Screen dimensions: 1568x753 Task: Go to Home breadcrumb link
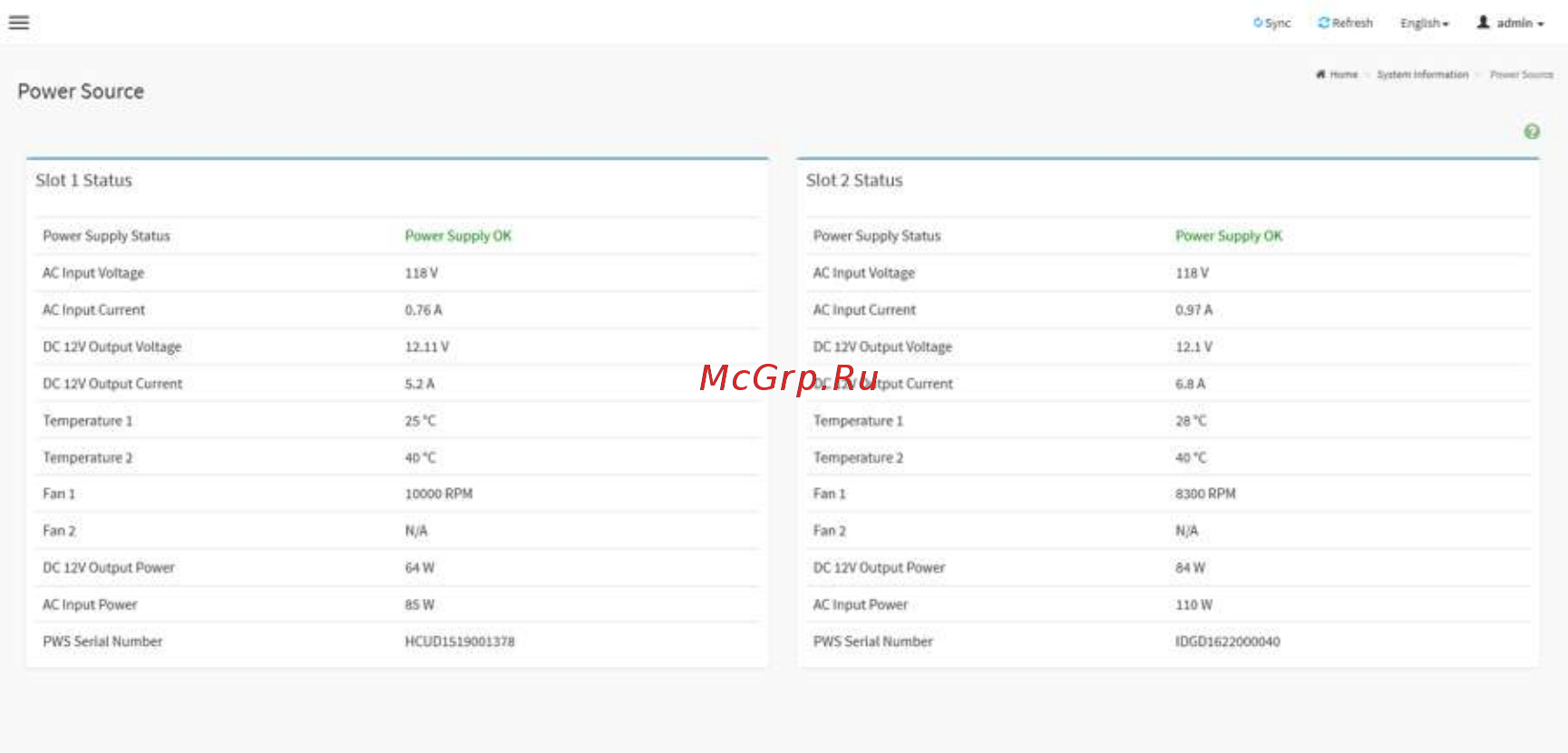pos(1337,74)
